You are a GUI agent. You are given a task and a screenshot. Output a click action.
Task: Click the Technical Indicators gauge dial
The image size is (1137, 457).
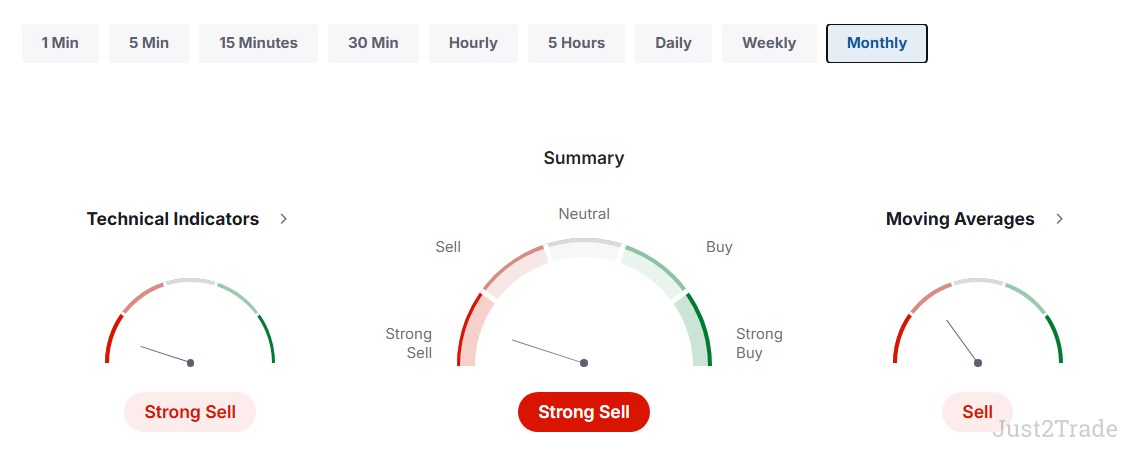pos(190,321)
